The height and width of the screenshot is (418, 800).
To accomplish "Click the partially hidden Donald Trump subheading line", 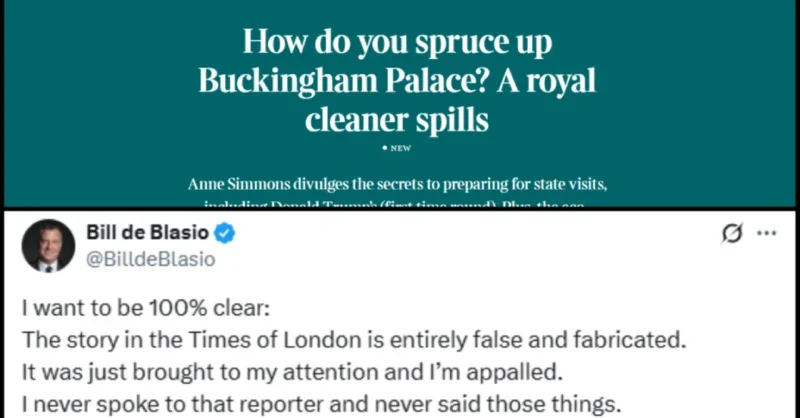I will point(398,205).
